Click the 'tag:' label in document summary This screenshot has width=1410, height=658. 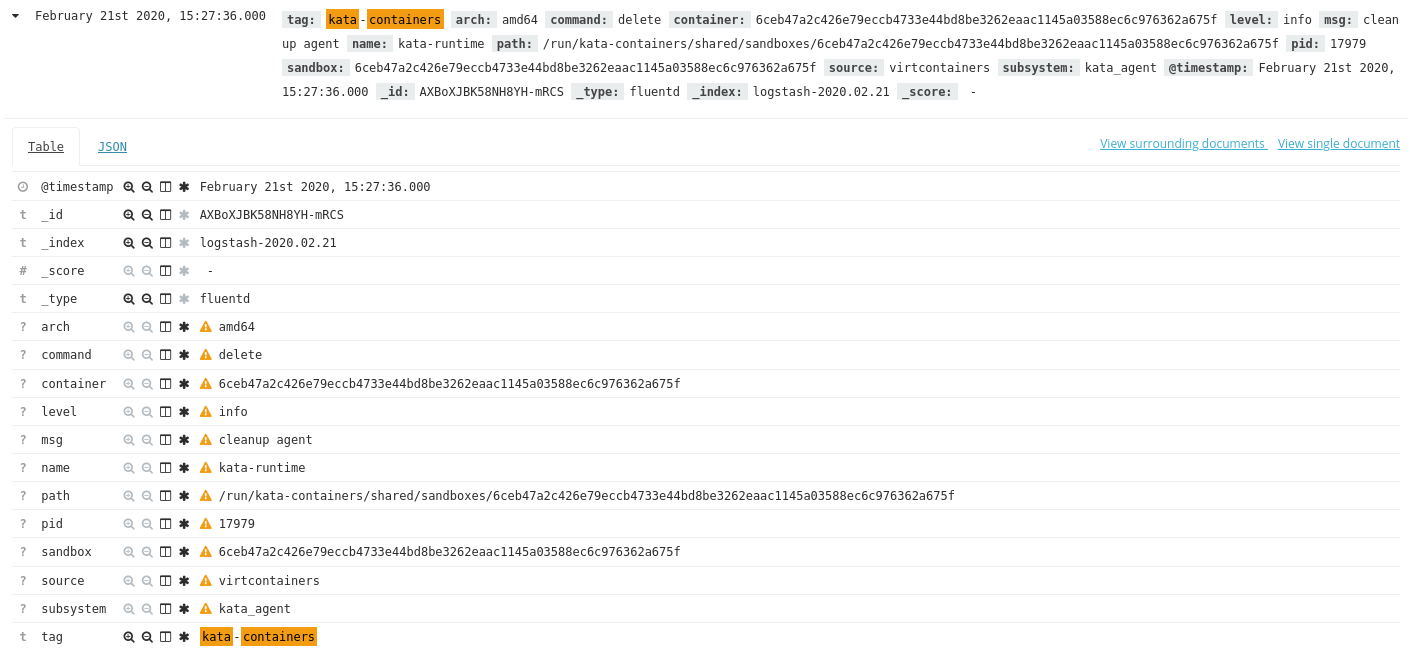[x=301, y=19]
